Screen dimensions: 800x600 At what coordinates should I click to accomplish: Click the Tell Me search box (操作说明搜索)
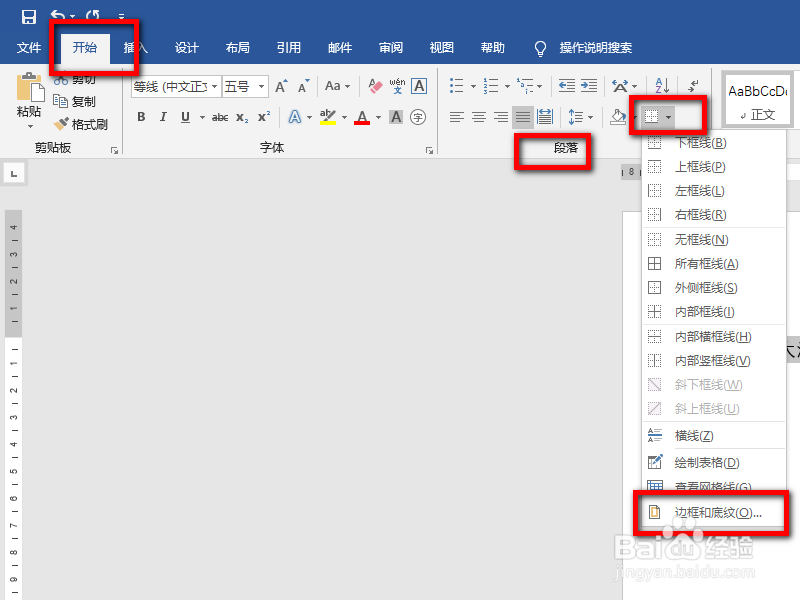pos(595,48)
